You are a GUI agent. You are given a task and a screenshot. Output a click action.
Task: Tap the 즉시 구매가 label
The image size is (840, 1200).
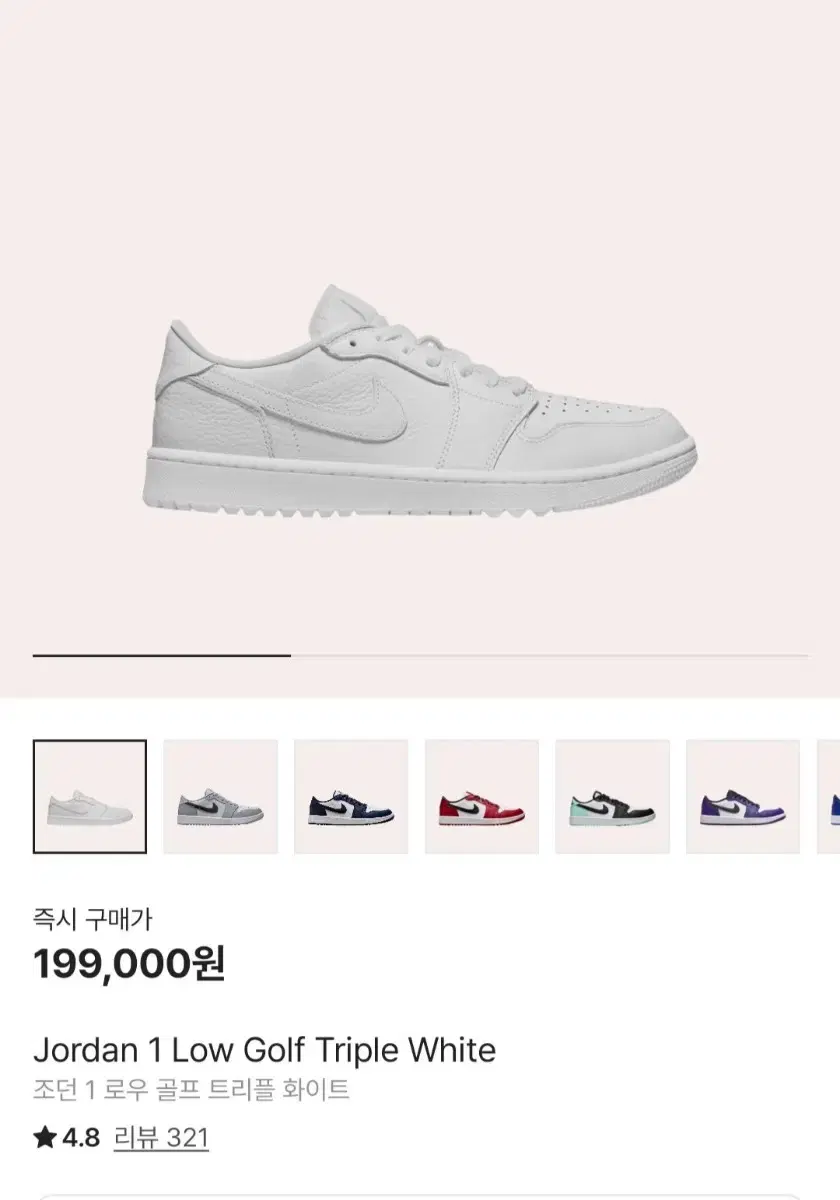coord(92,917)
